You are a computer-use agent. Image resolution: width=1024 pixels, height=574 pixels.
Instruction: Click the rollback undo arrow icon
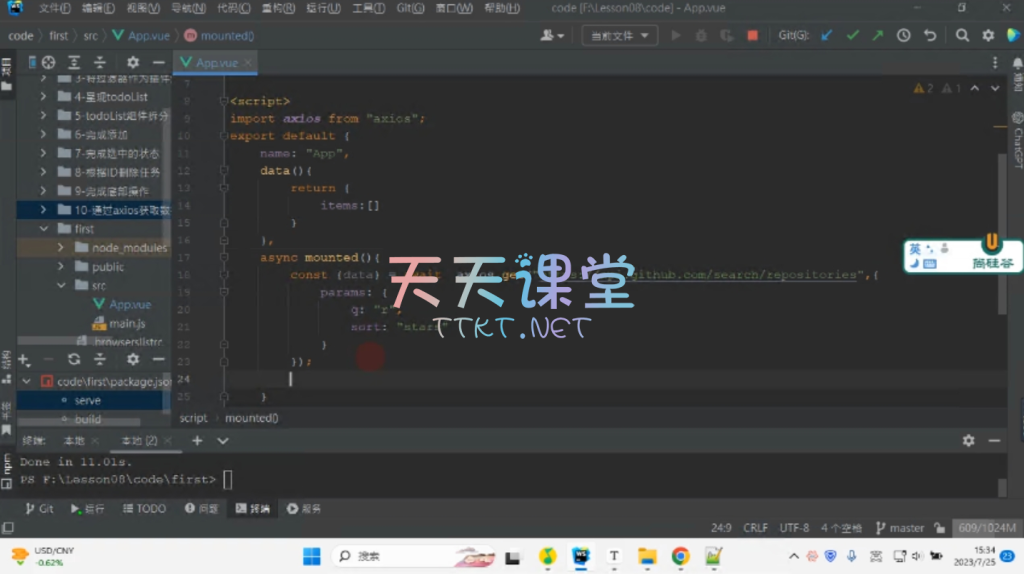tap(930, 35)
